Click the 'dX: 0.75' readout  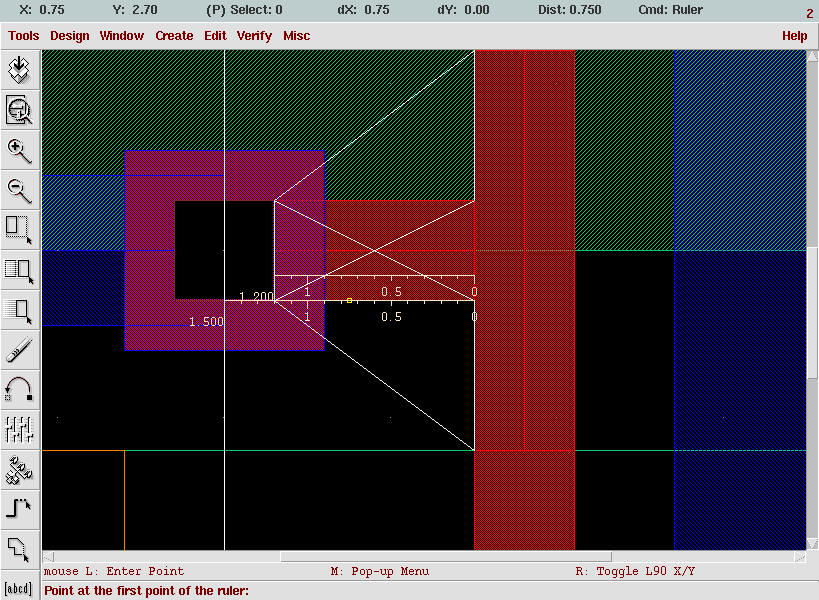363,9
